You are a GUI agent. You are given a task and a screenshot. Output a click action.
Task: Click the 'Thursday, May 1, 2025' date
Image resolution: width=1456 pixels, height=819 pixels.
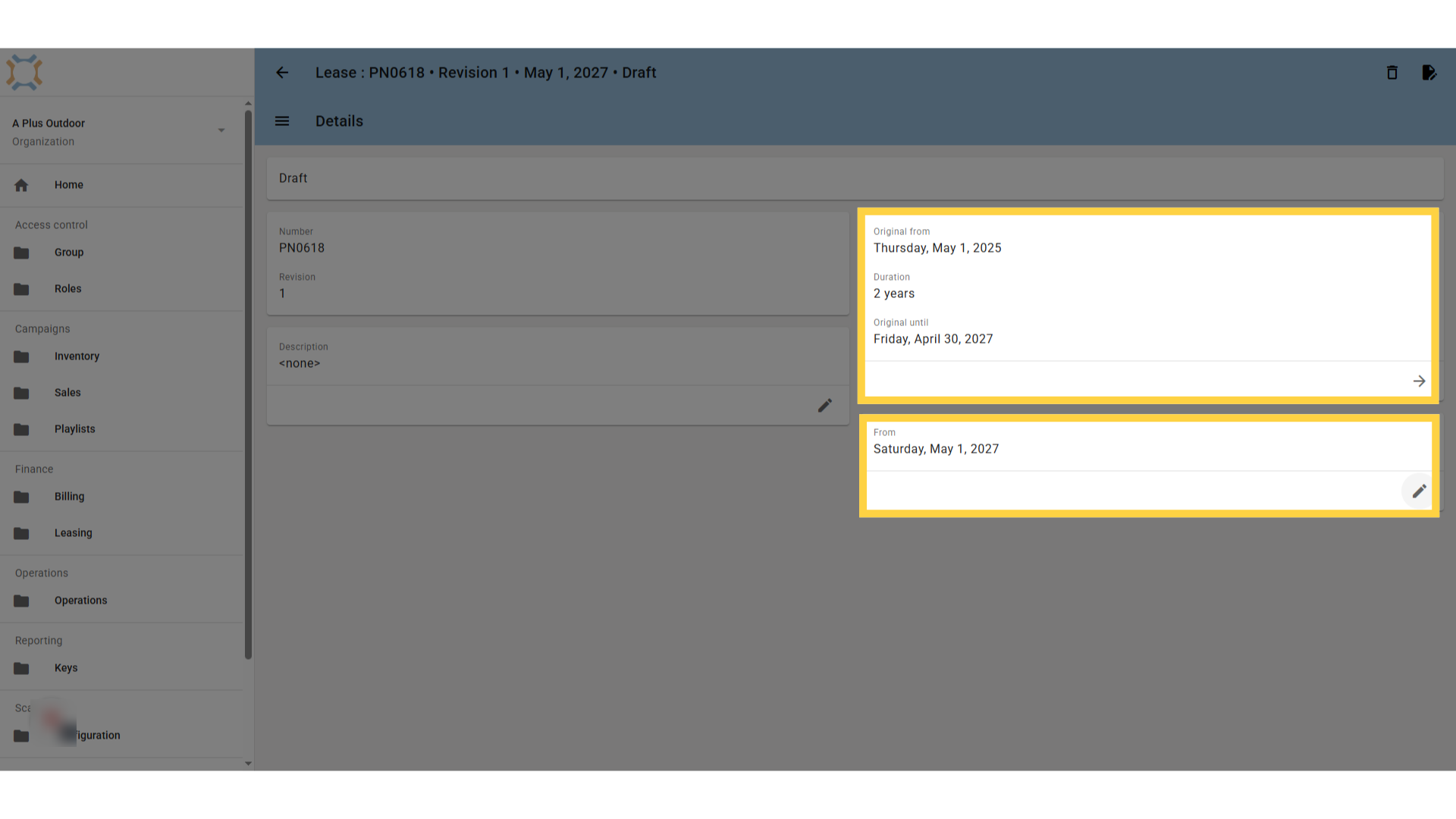click(x=937, y=248)
